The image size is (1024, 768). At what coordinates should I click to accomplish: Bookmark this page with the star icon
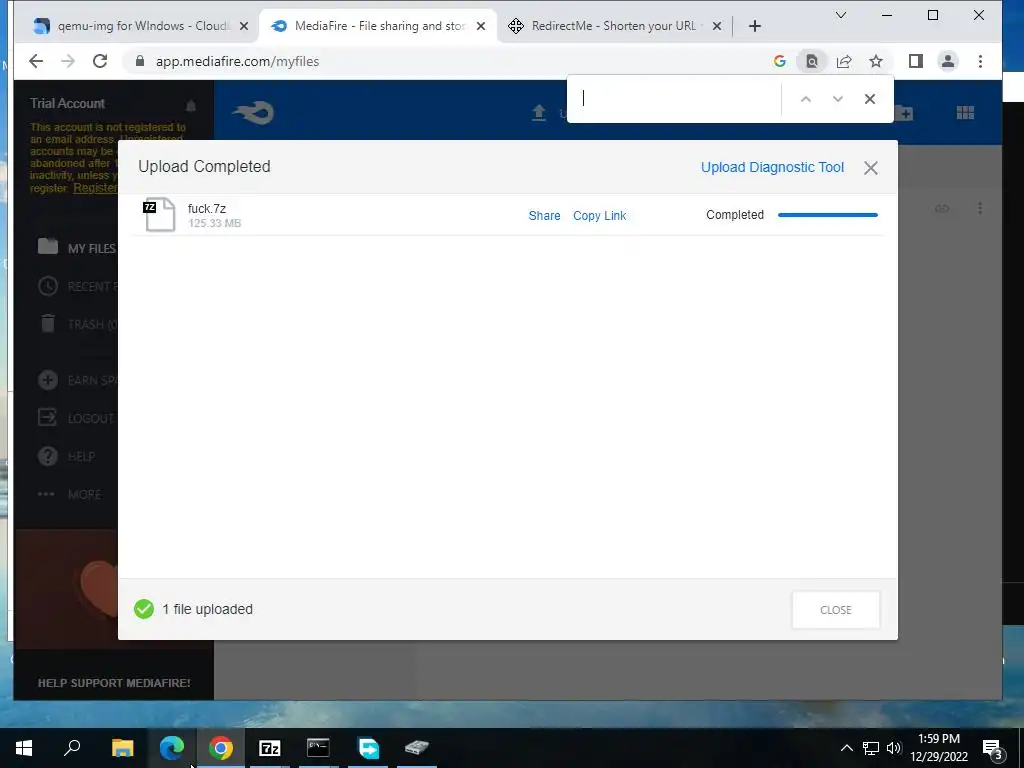pyautogui.click(x=876, y=61)
